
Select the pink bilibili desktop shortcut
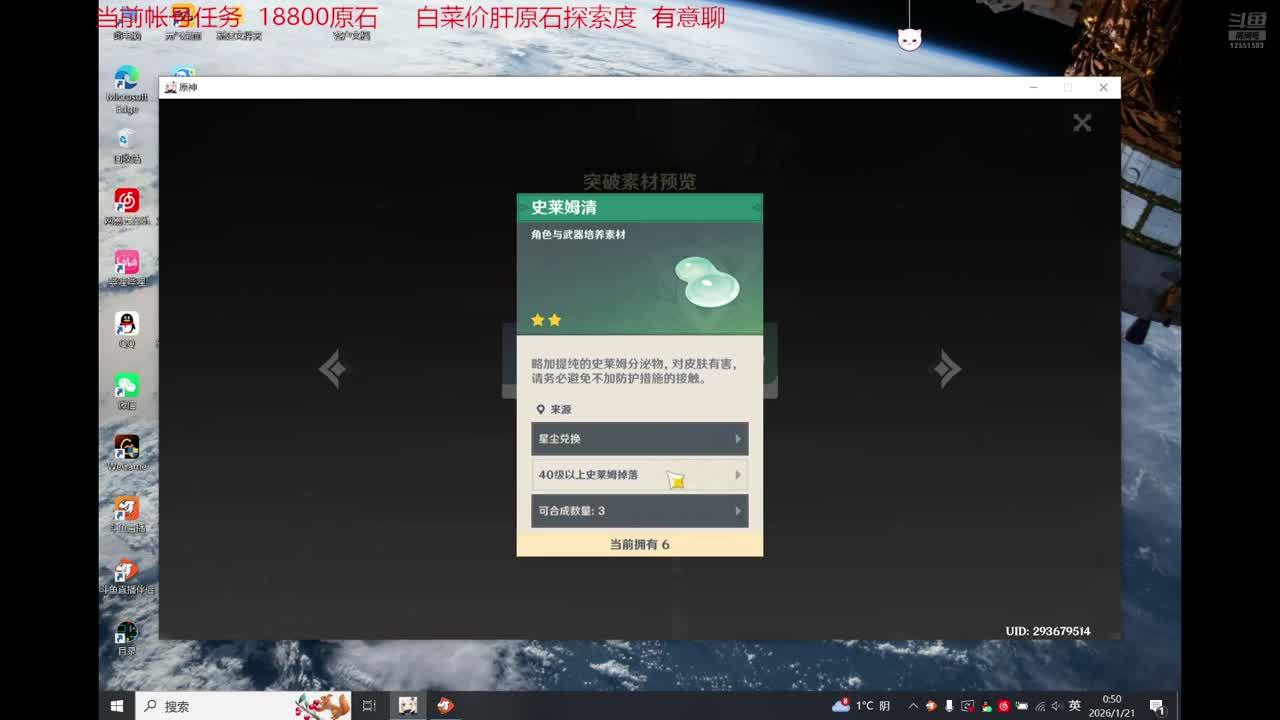point(126,268)
